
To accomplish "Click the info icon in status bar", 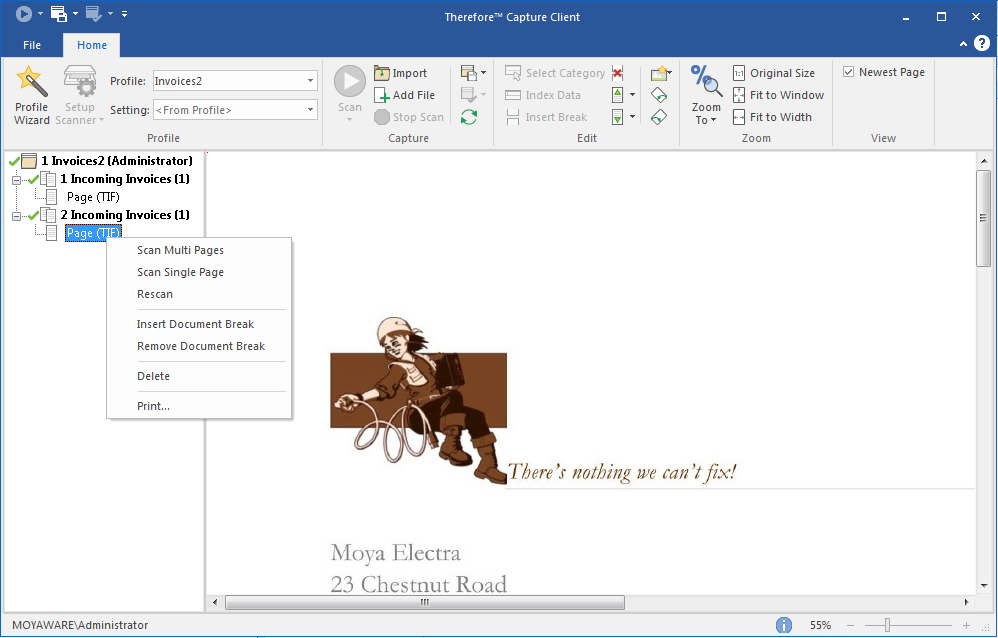I will (x=784, y=625).
